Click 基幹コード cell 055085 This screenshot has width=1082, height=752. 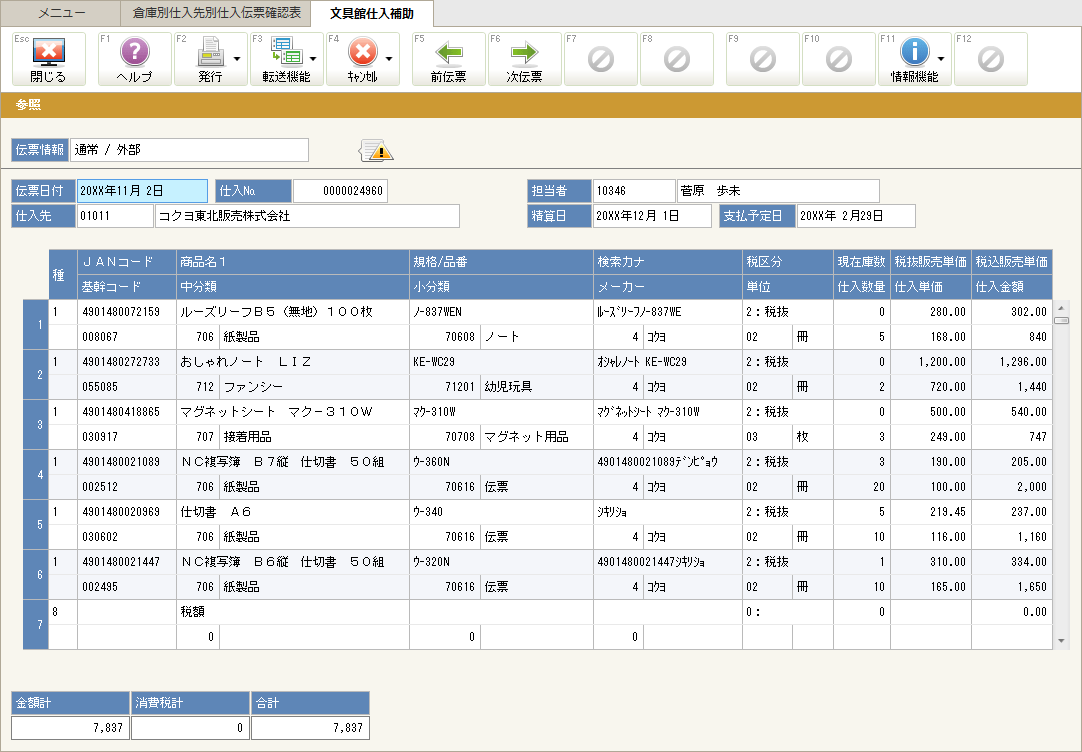coord(127,387)
